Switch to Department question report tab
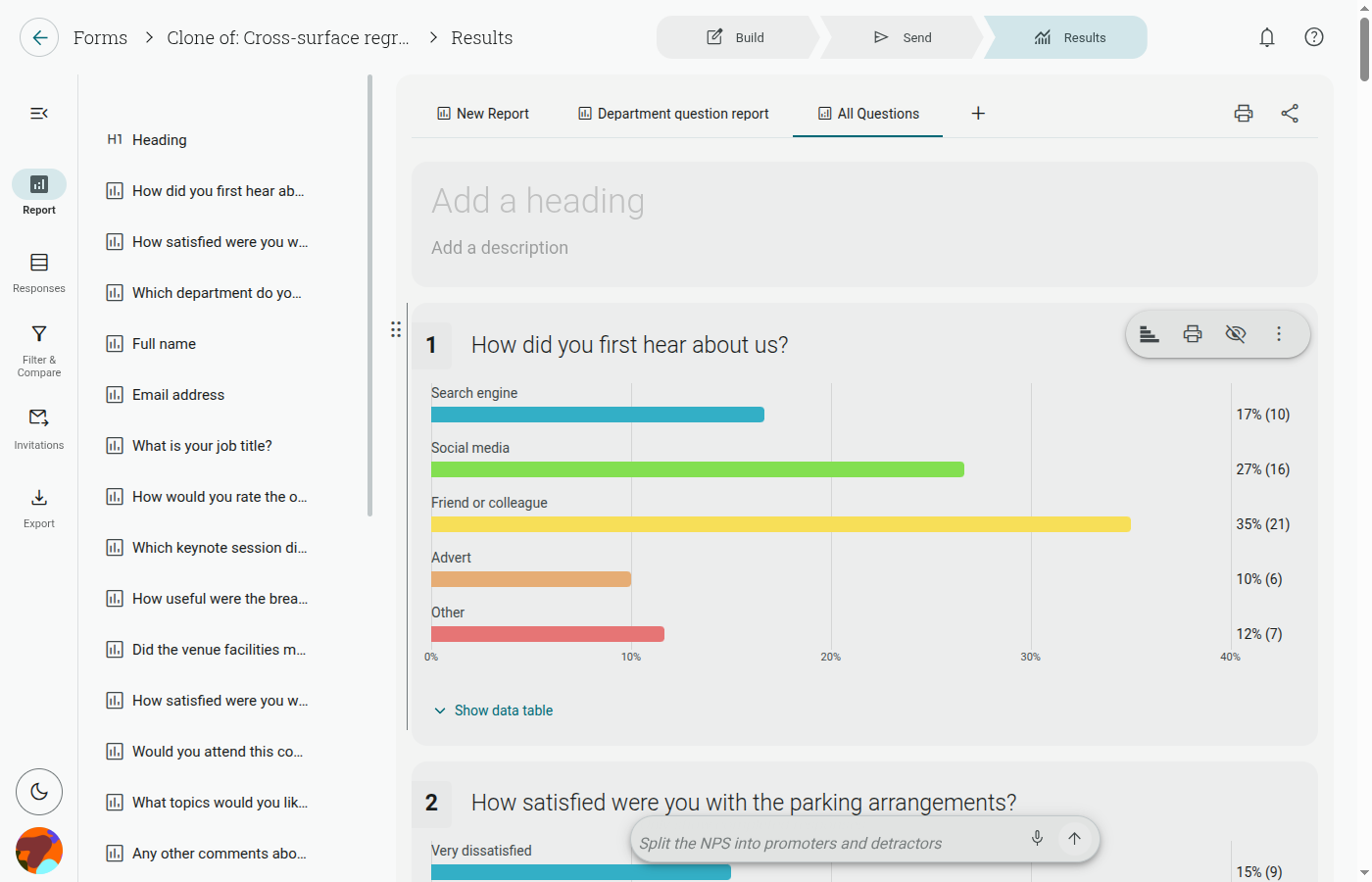1372x882 pixels. 674,114
